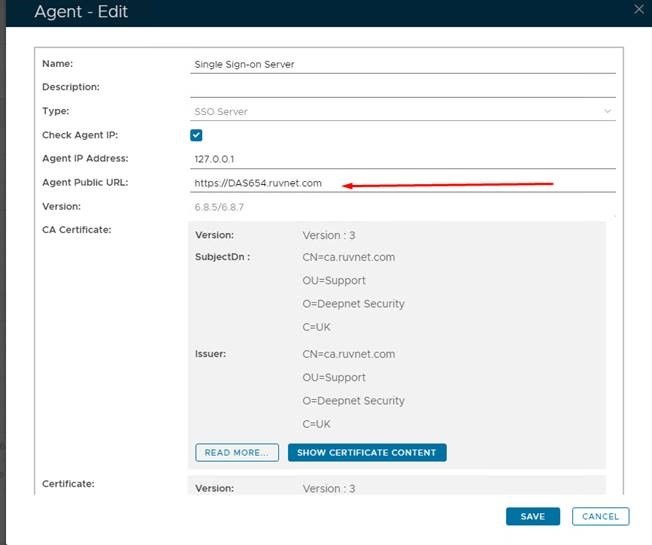The width and height of the screenshot is (652, 545).
Task: Cancel editing the agent
Action: coord(600,516)
